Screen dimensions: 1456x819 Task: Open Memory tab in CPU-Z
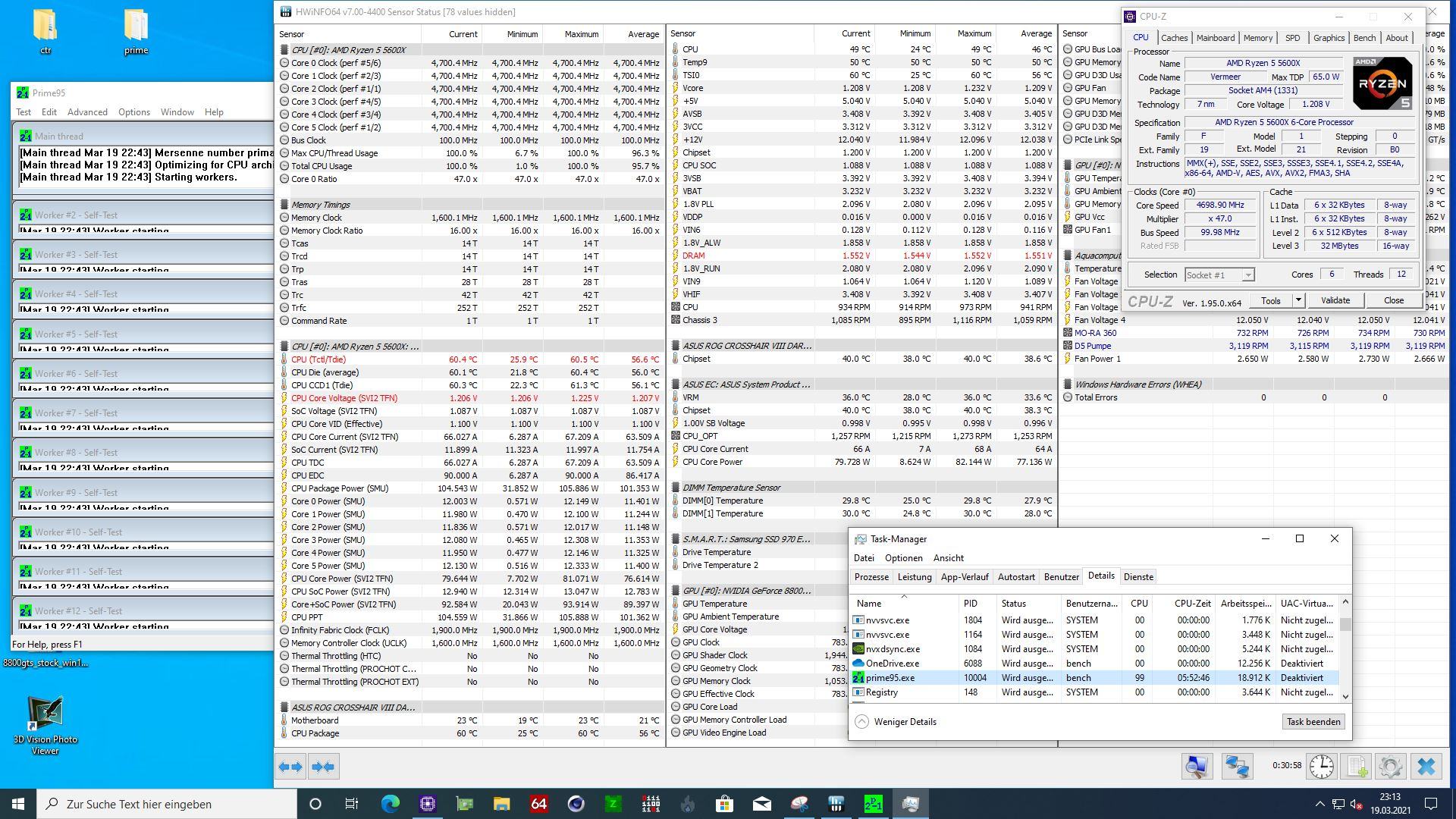click(1258, 38)
